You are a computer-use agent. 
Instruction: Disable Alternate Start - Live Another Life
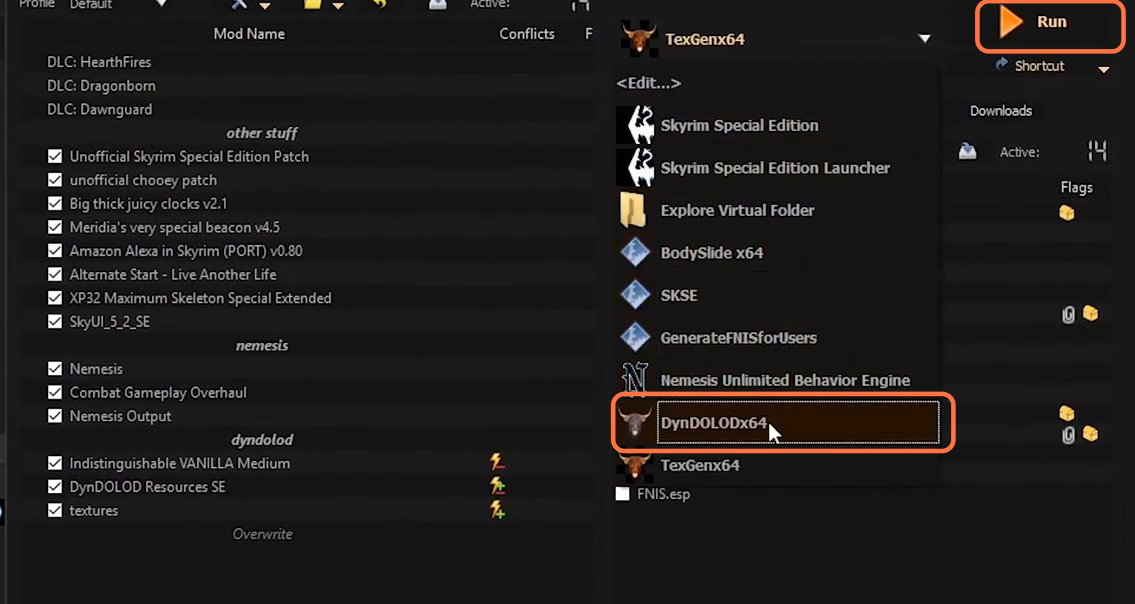tap(54, 274)
